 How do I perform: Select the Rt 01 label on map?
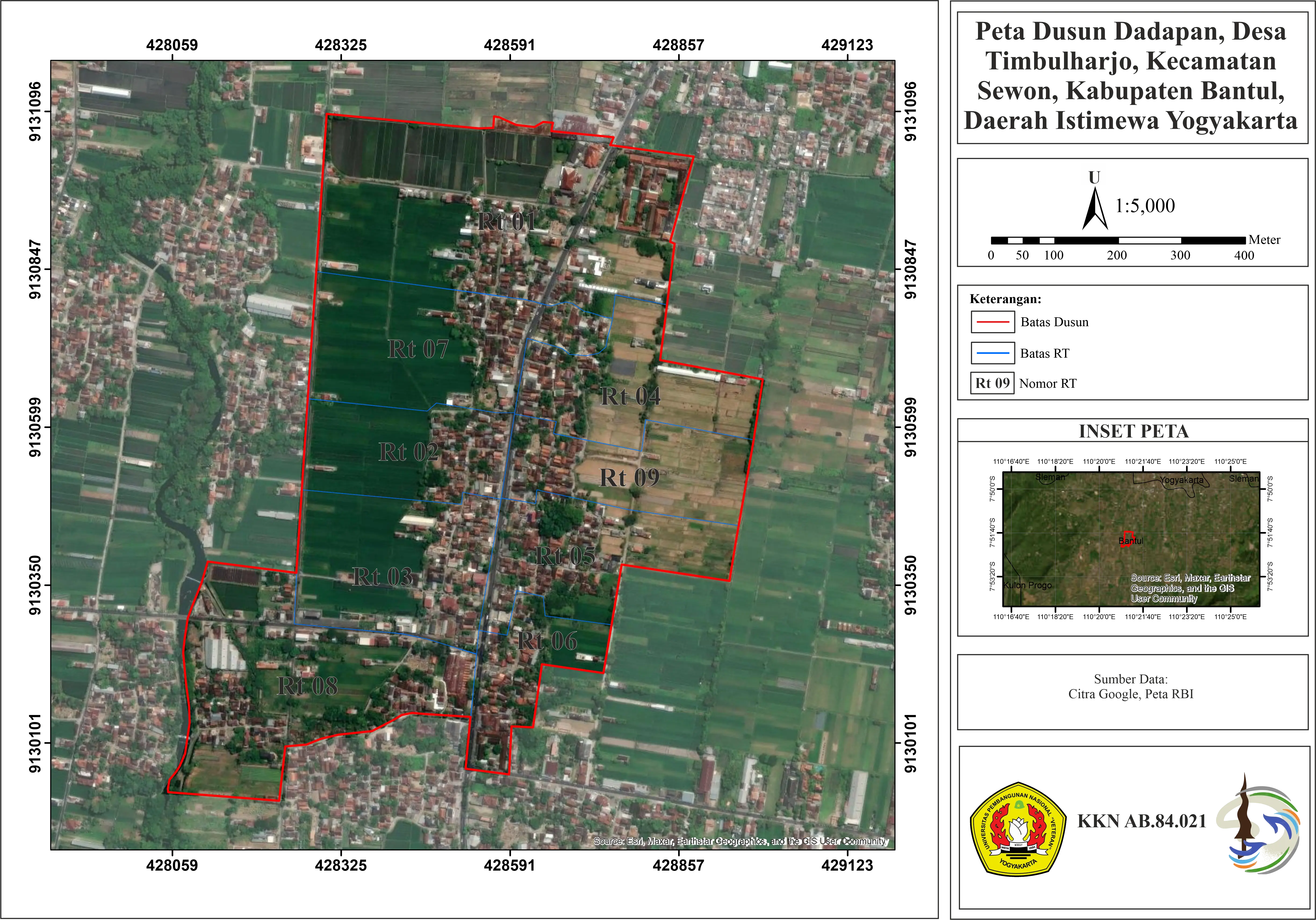[x=507, y=221]
